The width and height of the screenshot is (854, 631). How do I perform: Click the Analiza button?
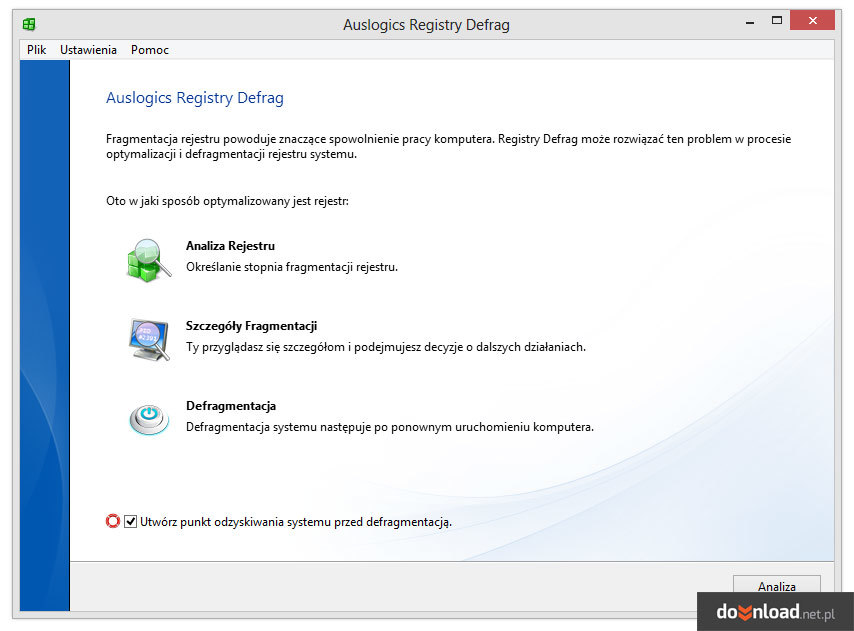point(777,586)
